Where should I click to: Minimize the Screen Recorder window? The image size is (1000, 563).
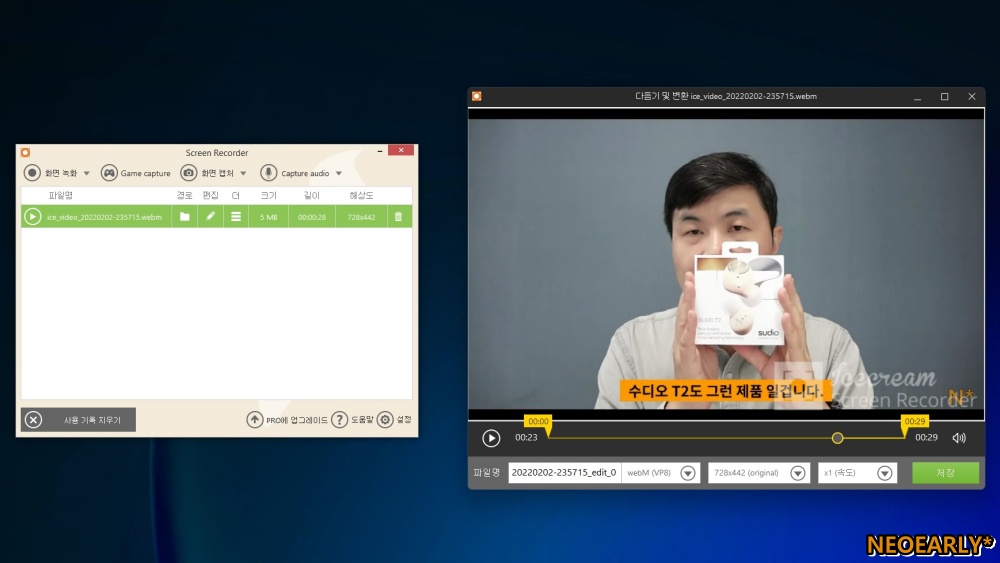(x=379, y=151)
